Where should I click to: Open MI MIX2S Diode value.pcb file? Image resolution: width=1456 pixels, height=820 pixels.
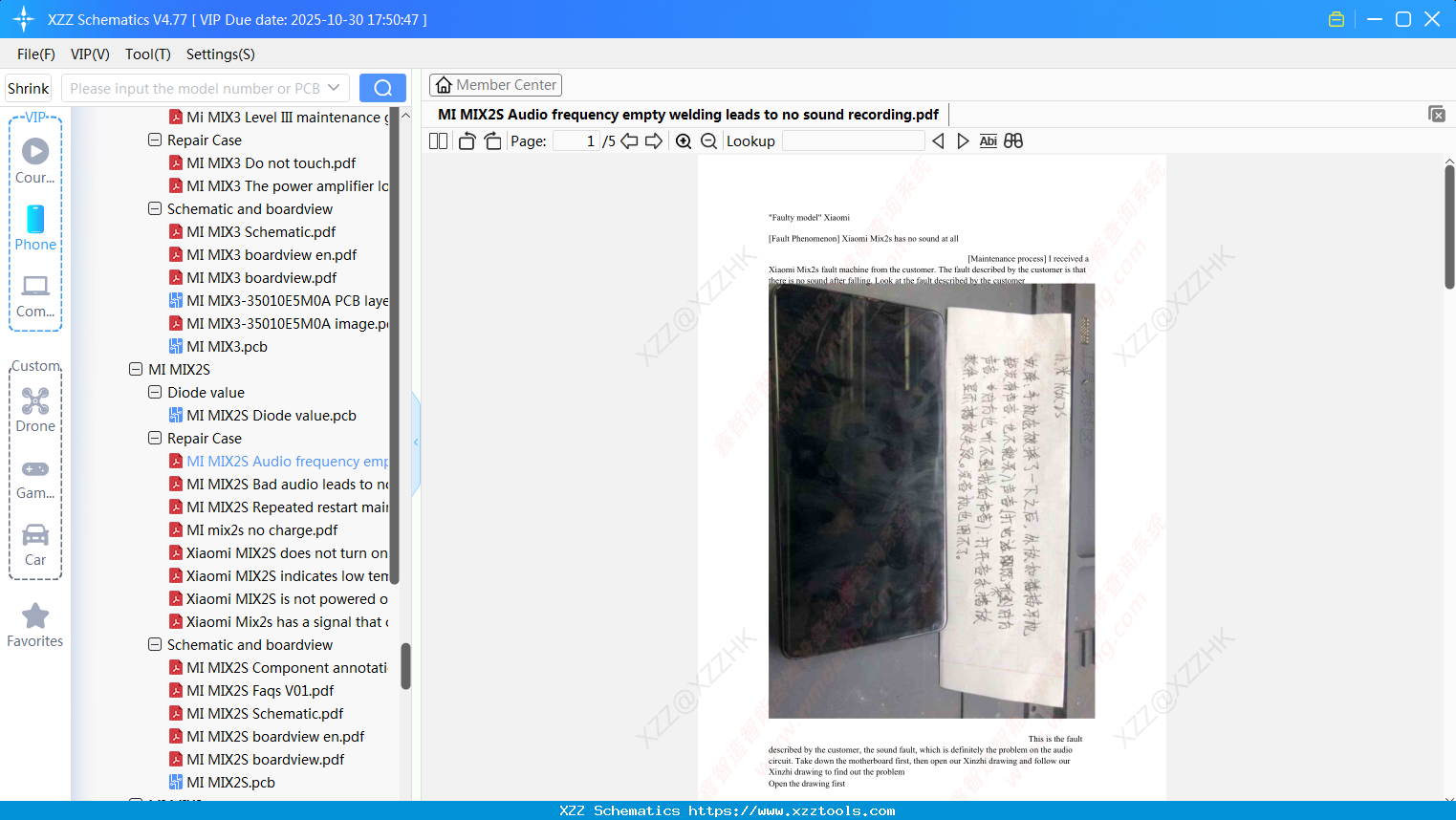pyautogui.click(x=272, y=415)
